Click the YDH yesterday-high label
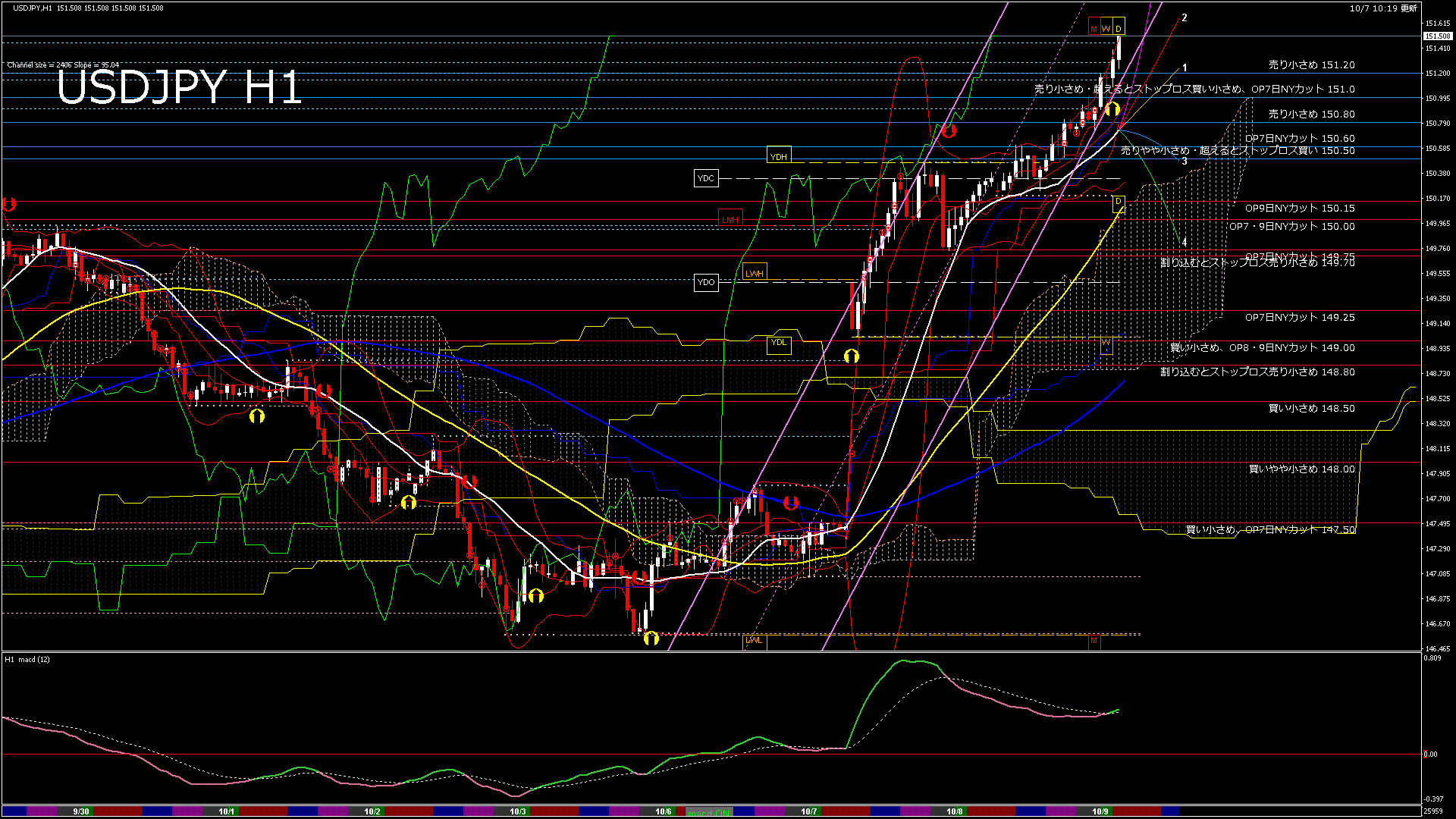The width and height of the screenshot is (1456, 819). coord(779,157)
